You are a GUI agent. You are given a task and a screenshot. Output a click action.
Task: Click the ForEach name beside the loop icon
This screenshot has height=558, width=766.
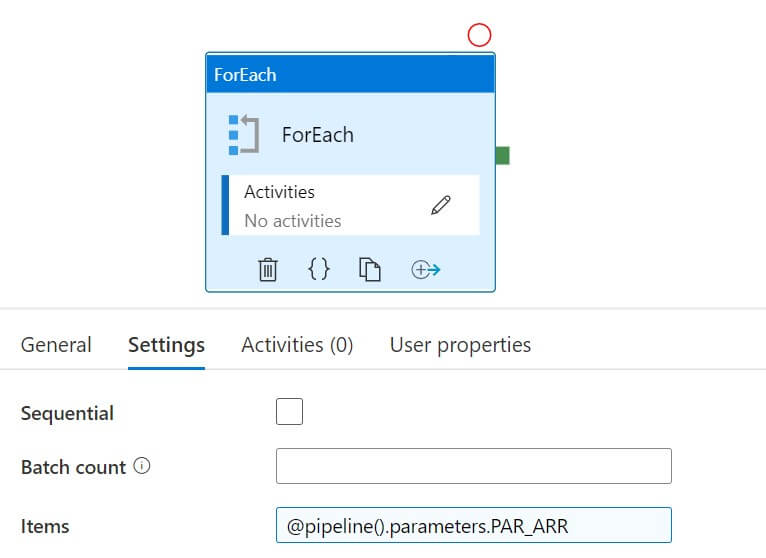pos(318,135)
